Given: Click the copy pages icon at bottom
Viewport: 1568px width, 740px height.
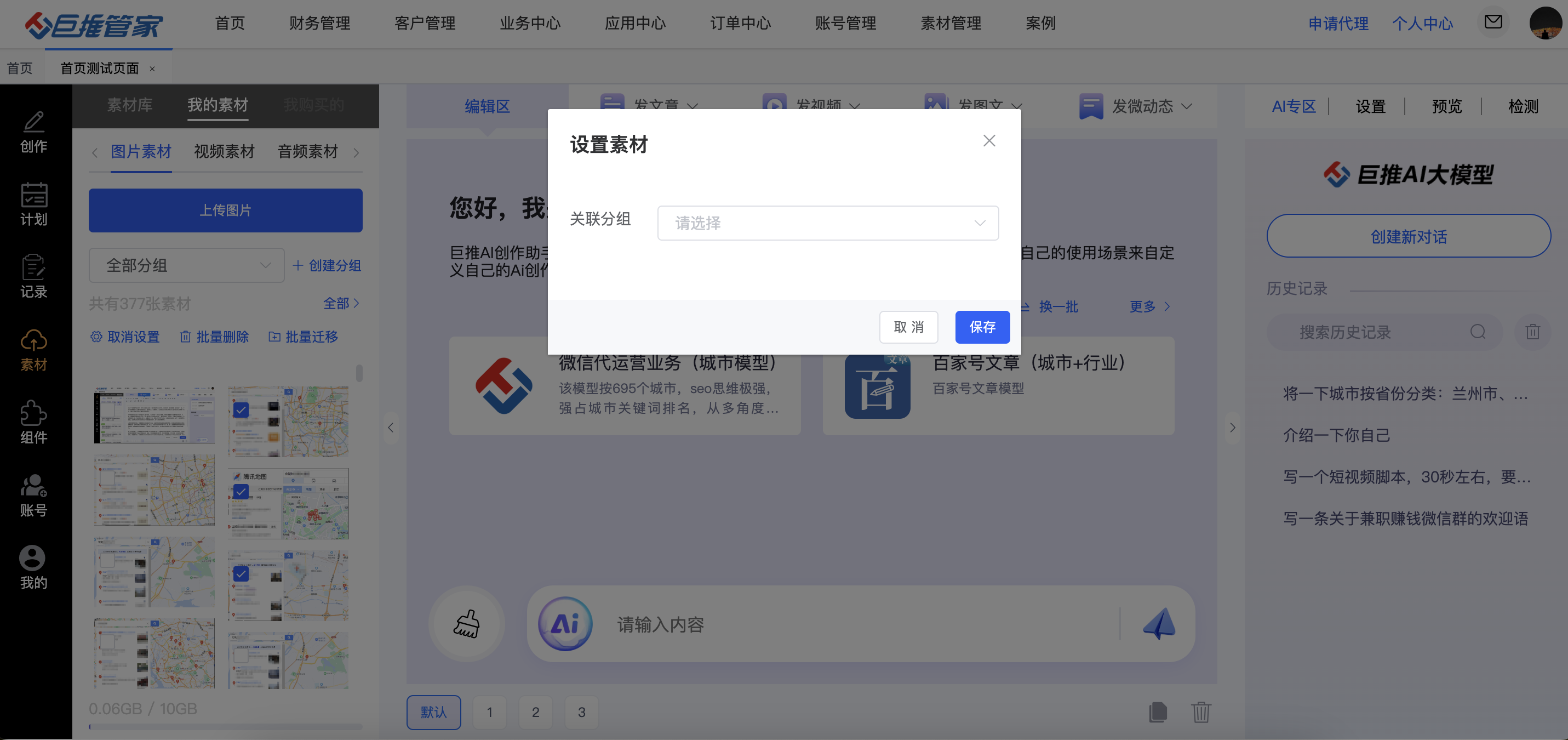Looking at the screenshot, I should pos(1158,712).
